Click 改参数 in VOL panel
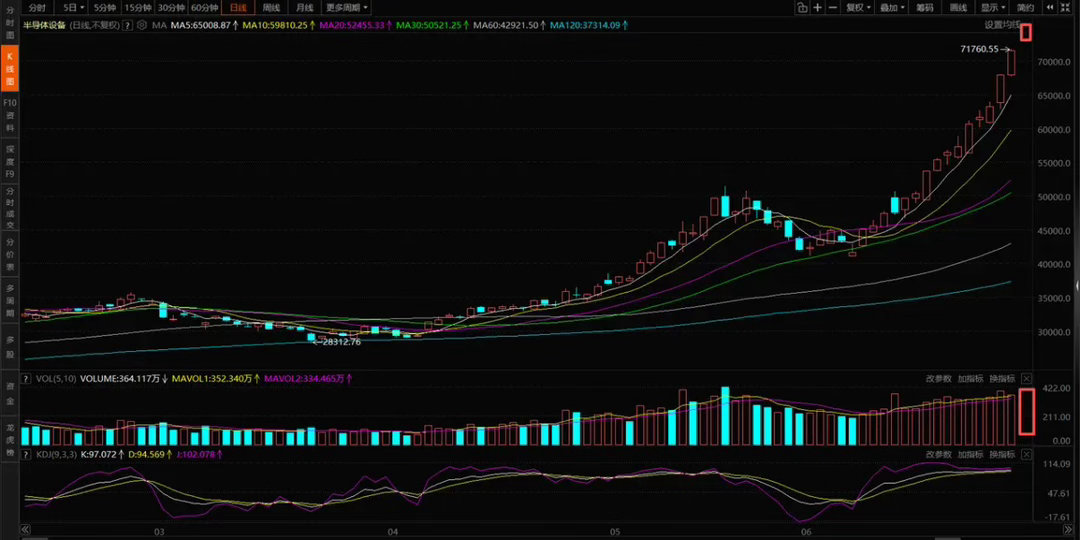 coord(938,378)
